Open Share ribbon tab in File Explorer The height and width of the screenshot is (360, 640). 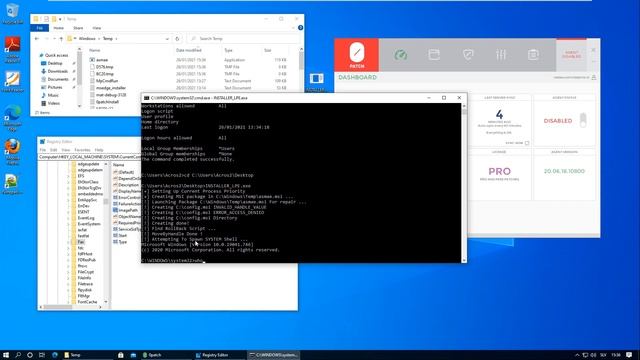pos(78,28)
